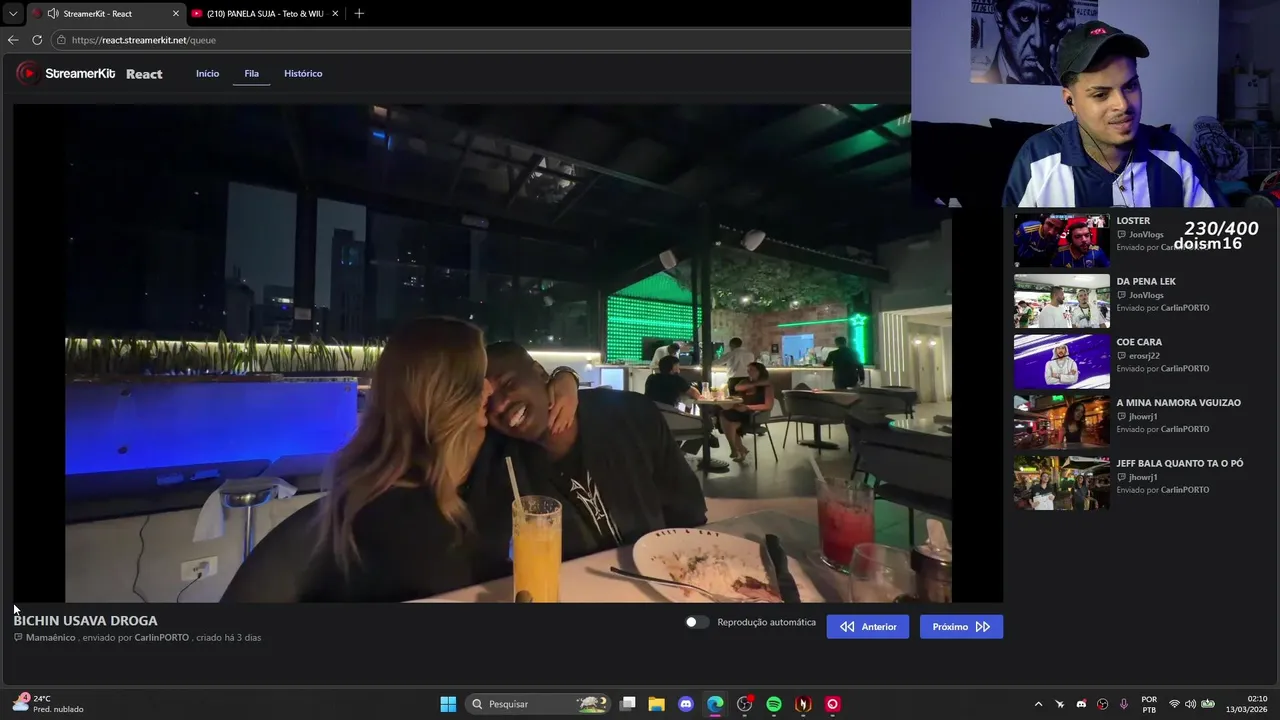The height and width of the screenshot is (720, 1280).
Task: Focus the react.streamerkit.net address field
Action: 480,40
